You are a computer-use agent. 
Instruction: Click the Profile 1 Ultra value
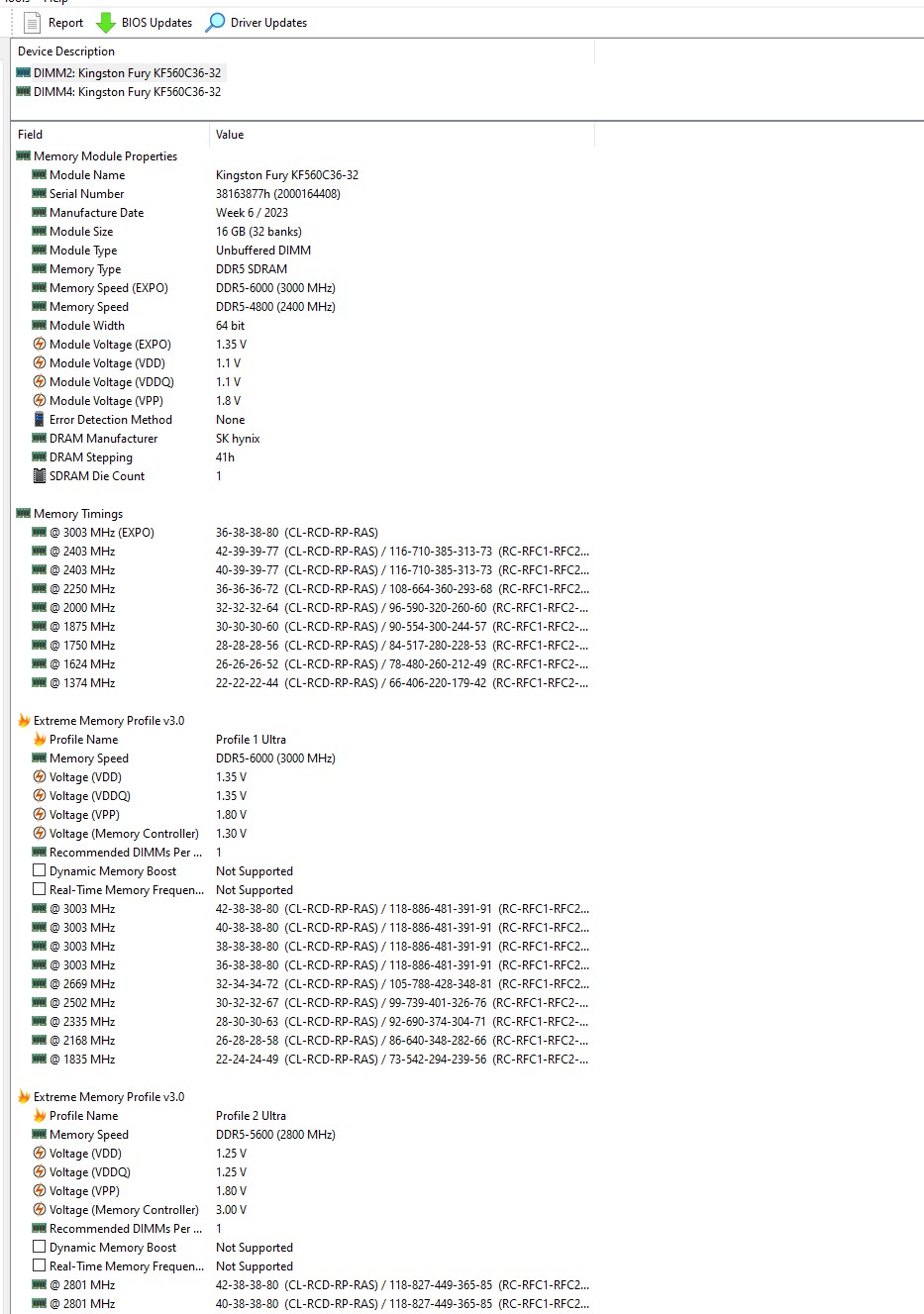[252, 740]
